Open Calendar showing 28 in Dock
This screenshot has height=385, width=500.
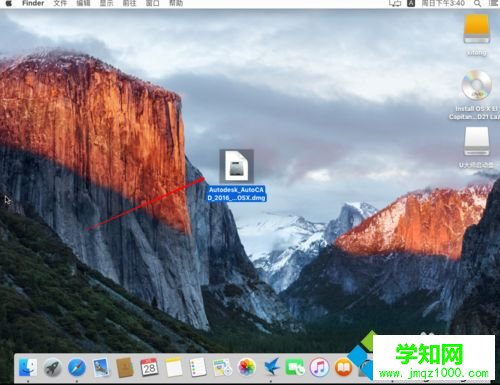click(149, 367)
